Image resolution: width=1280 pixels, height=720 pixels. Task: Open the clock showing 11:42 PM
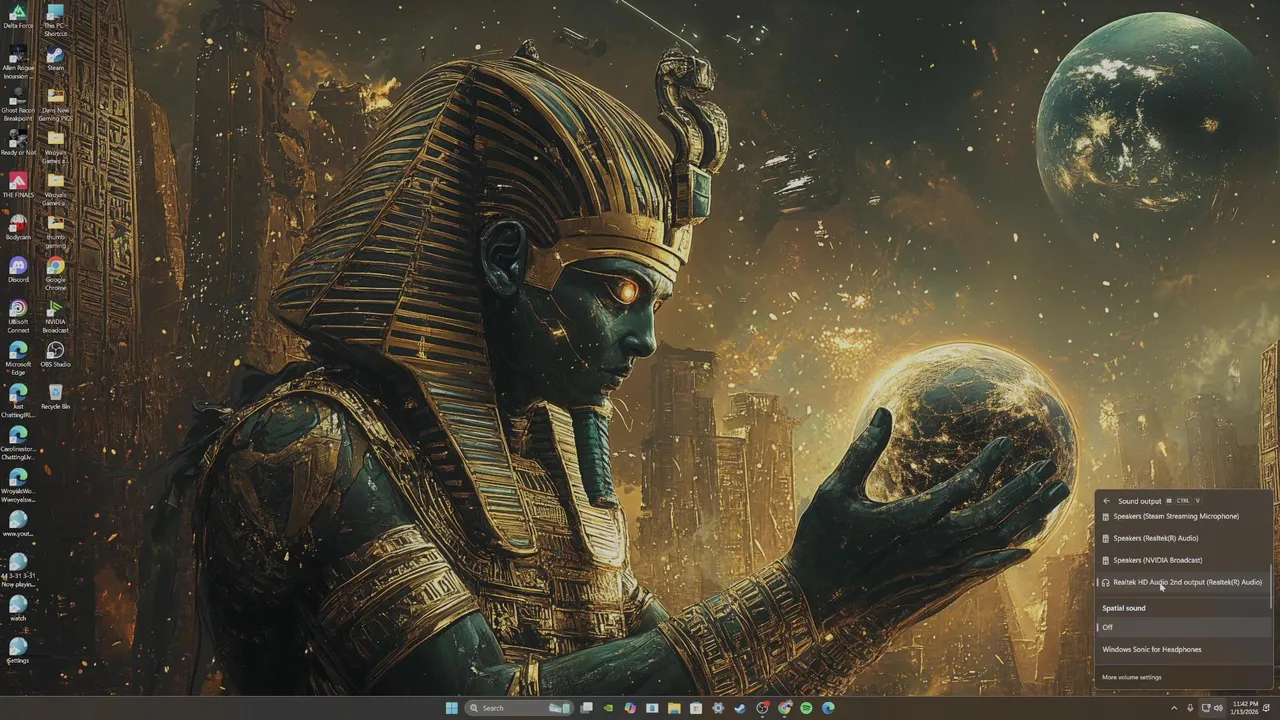click(1246, 708)
